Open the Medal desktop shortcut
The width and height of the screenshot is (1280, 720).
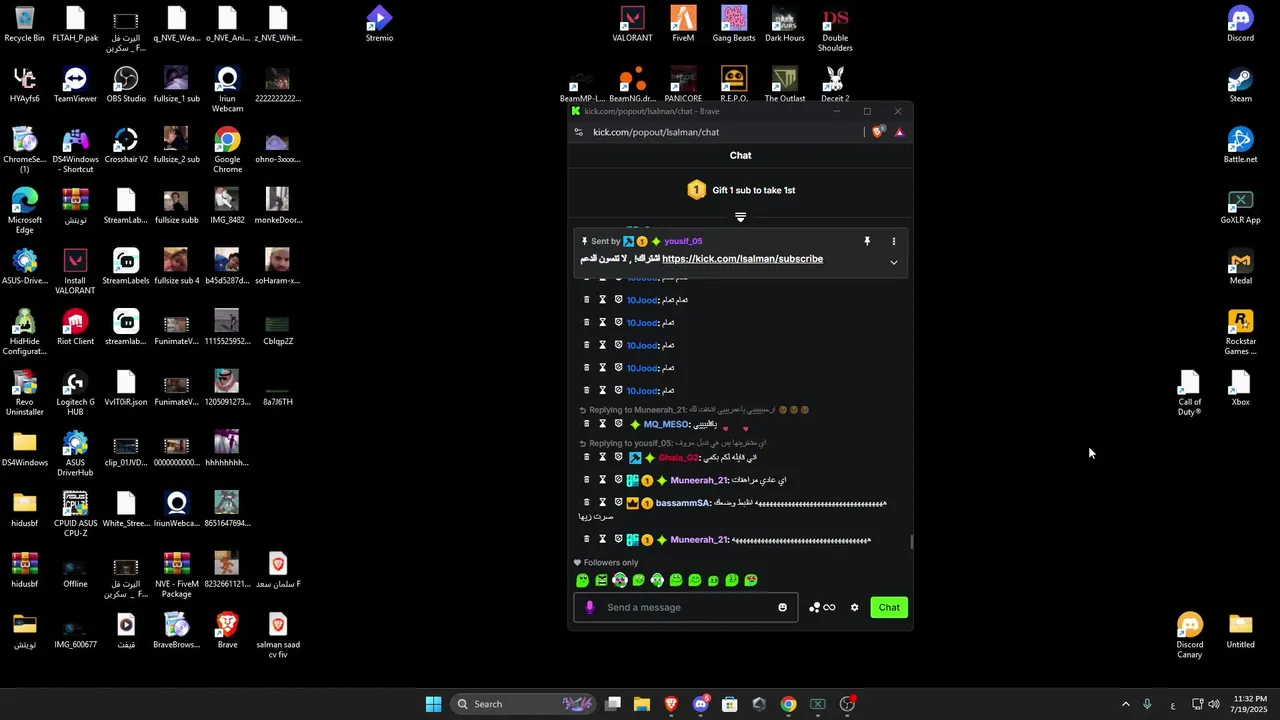pos(1240,267)
